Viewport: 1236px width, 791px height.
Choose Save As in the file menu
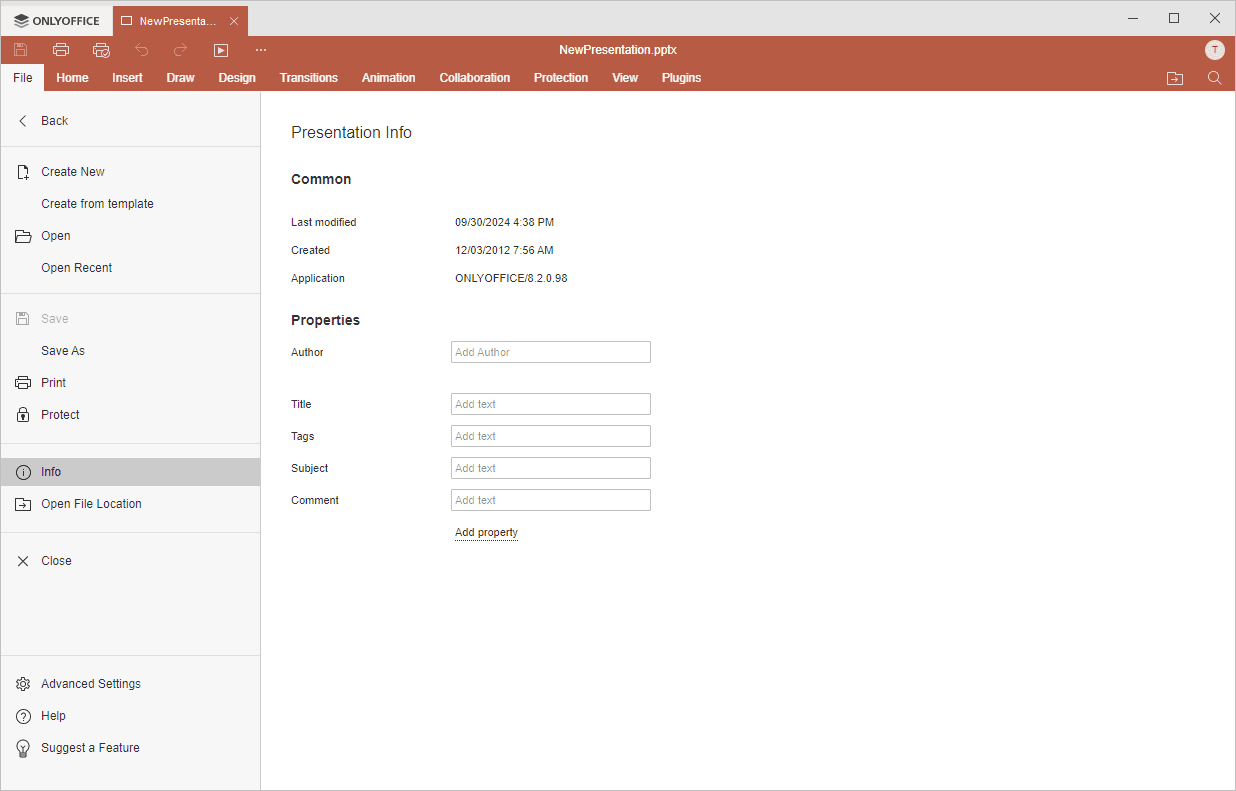[x=63, y=351]
